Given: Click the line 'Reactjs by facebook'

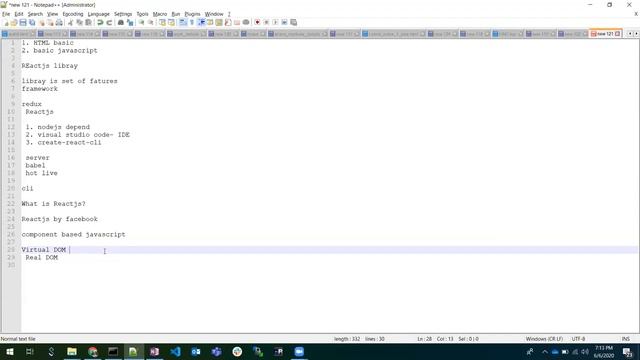Looking at the screenshot, I should [60, 219].
